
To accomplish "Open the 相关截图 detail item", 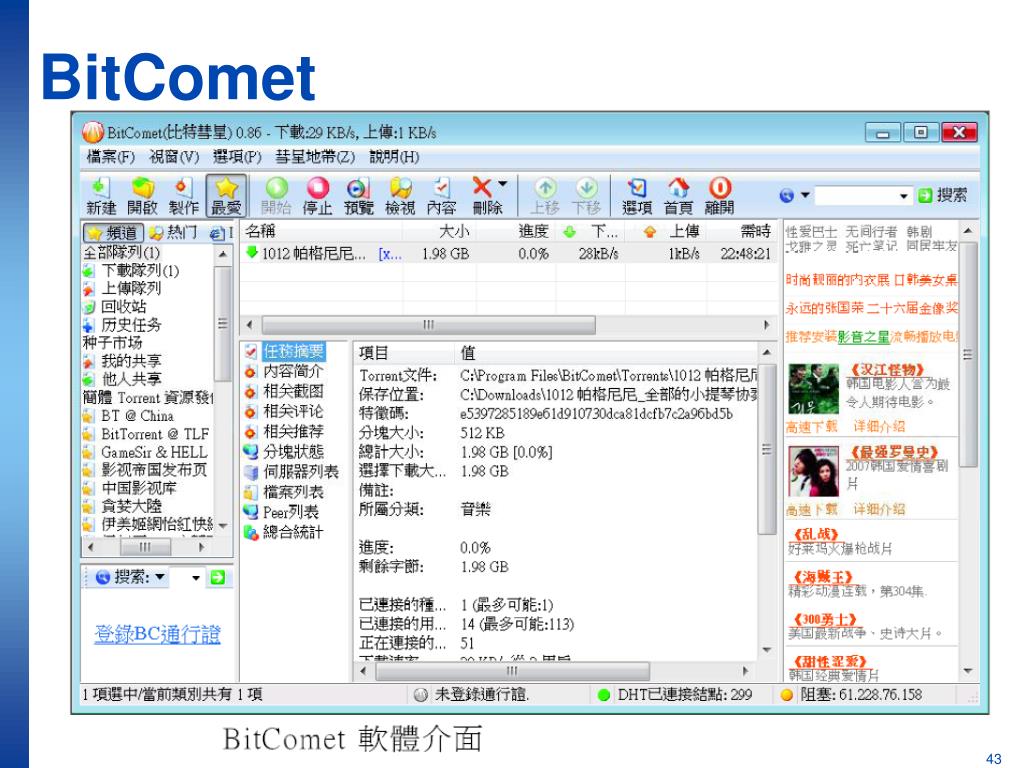I will pyautogui.click(x=293, y=392).
